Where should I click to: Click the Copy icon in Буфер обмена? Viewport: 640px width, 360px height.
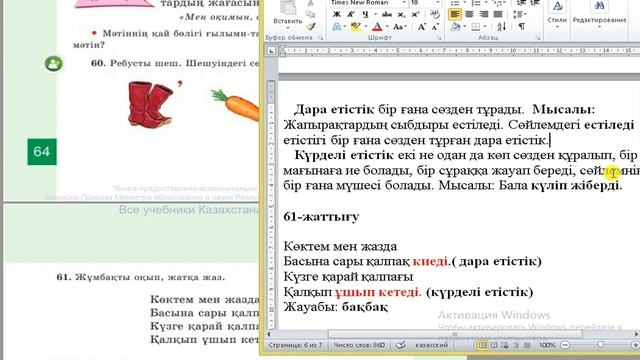pos(311,14)
